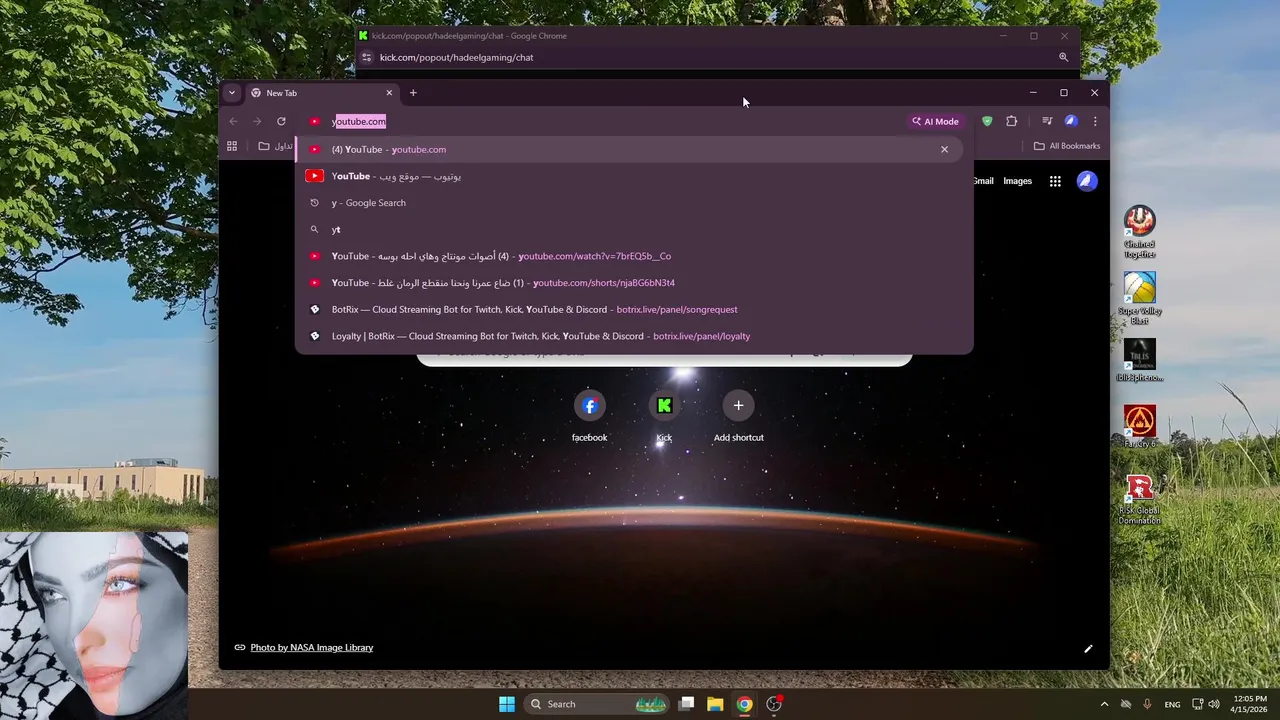The height and width of the screenshot is (720, 1280).
Task: Remove the youtube.com suggestion with X
Action: click(944, 149)
